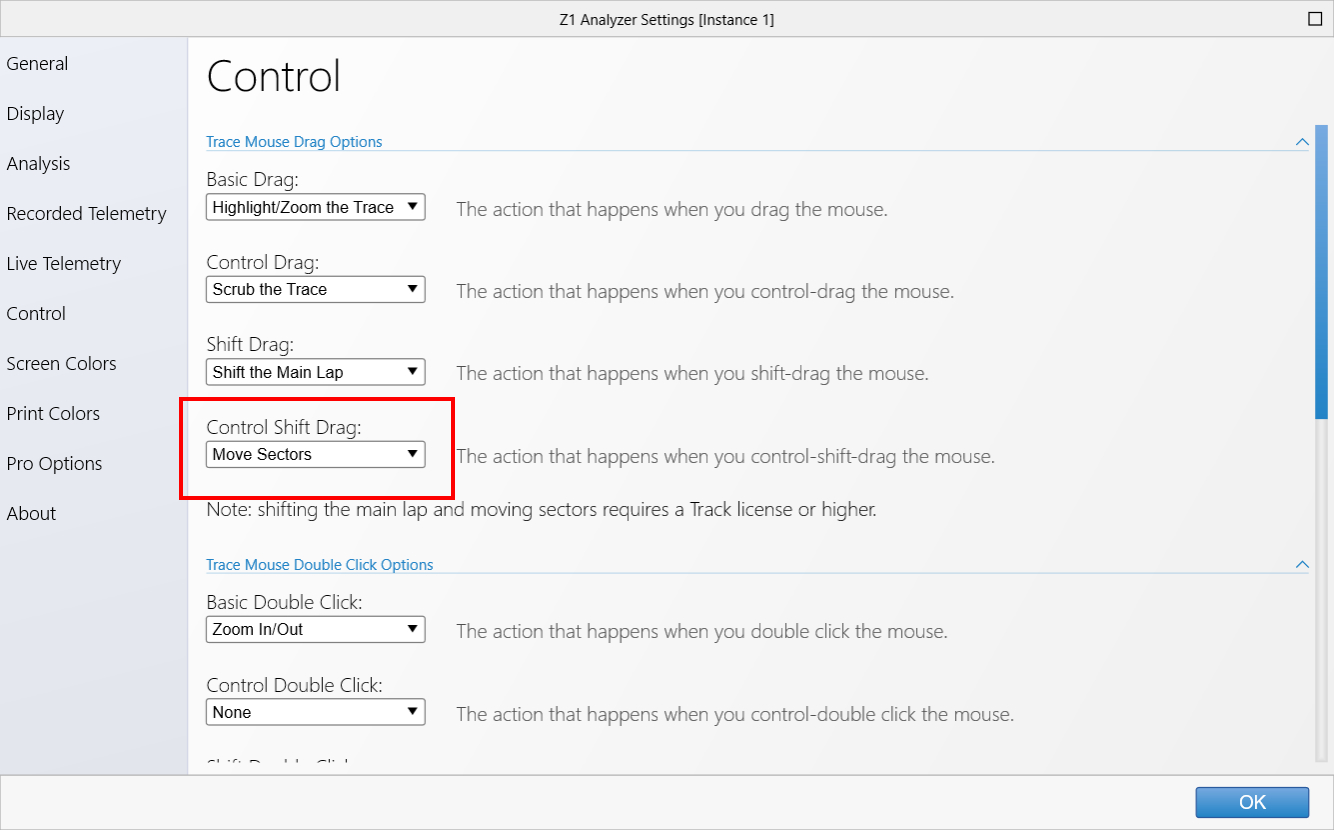Viewport: 1334px width, 830px height.
Task: Open the Control Drag dropdown
Action: 316,289
